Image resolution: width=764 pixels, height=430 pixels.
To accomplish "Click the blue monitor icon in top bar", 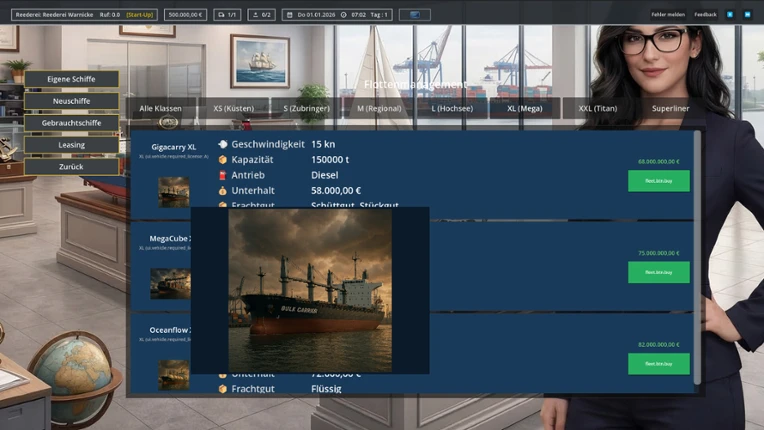I will pyautogui.click(x=415, y=15).
